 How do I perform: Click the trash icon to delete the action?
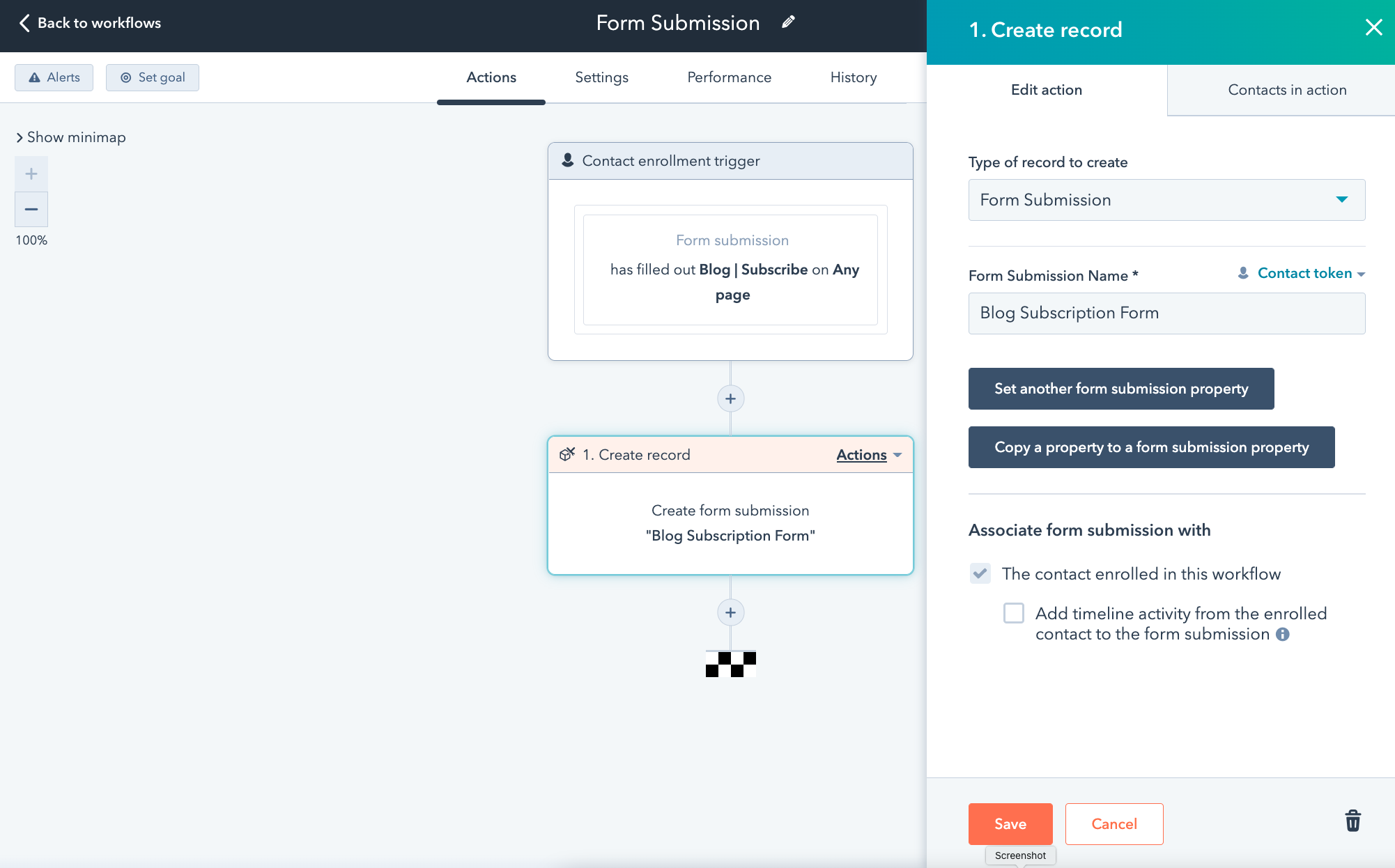1352,821
